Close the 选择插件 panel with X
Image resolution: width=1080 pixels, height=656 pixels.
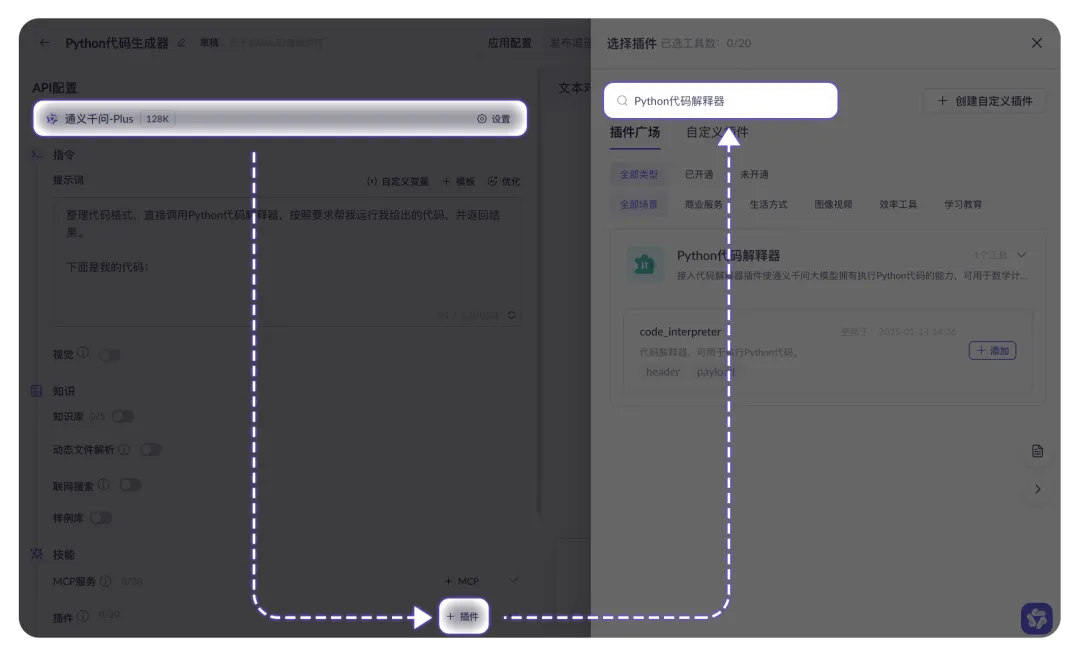[1037, 43]
